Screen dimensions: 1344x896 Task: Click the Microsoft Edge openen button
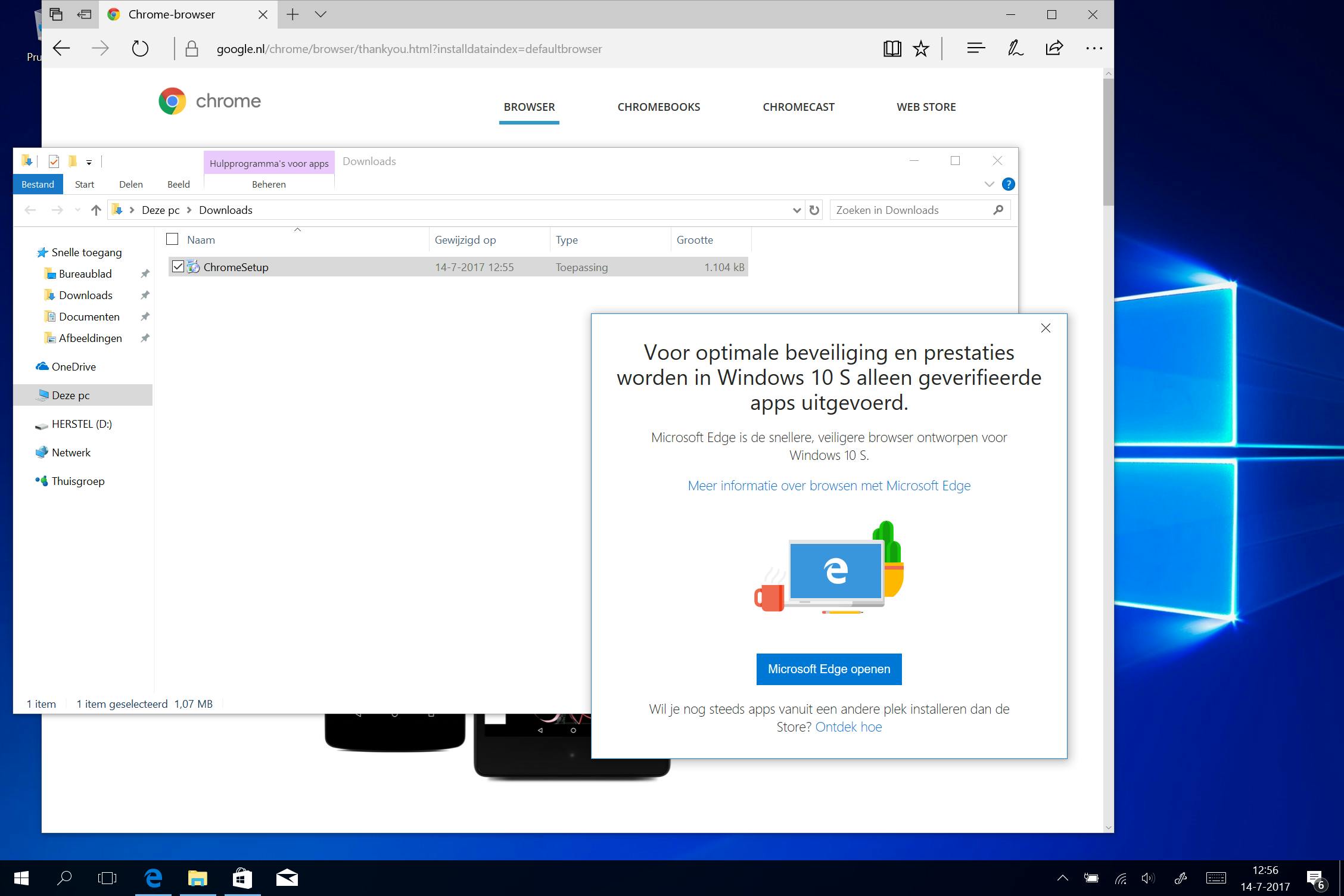click(829, 669)
